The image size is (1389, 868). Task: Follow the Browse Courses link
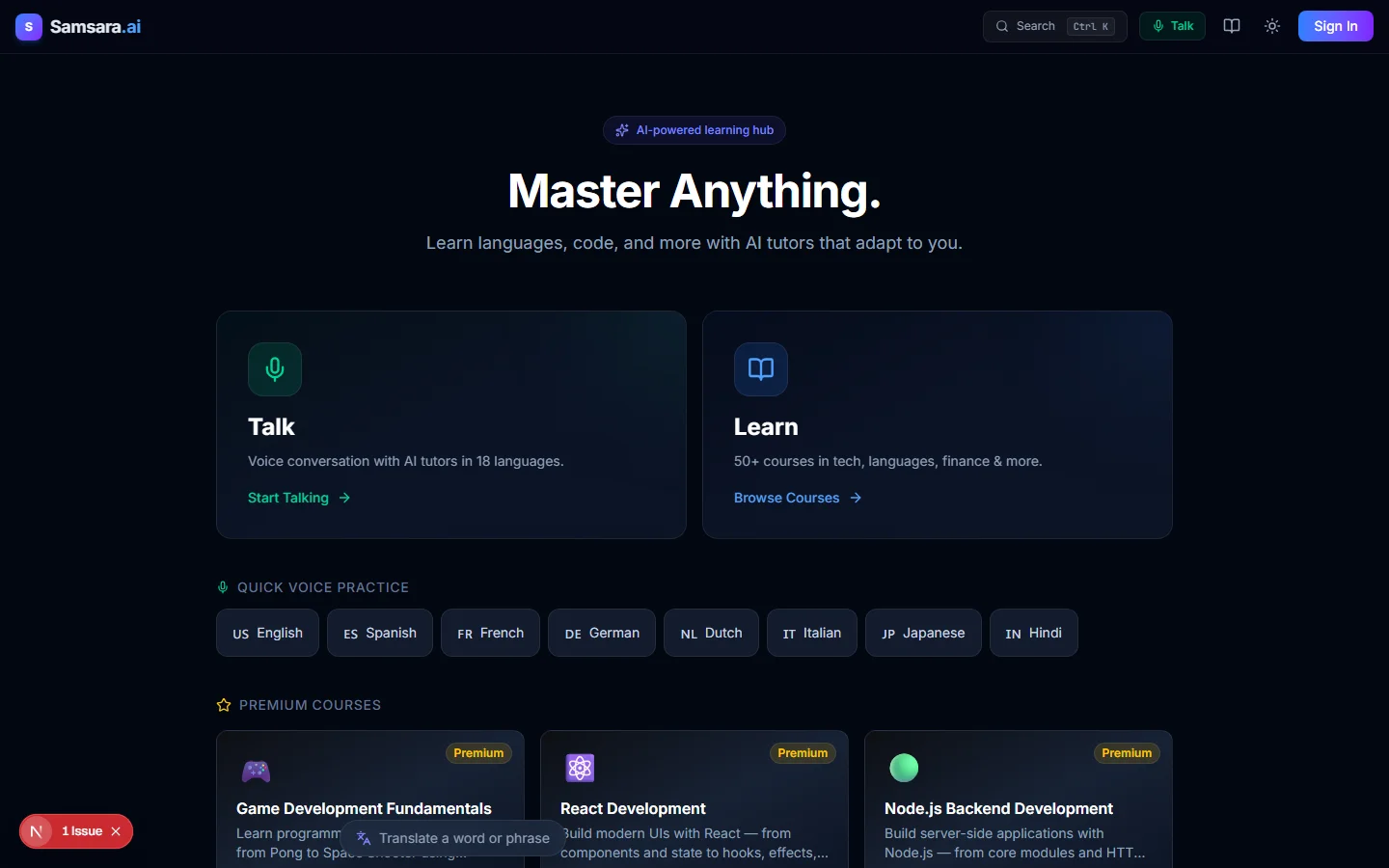point(798,498)
